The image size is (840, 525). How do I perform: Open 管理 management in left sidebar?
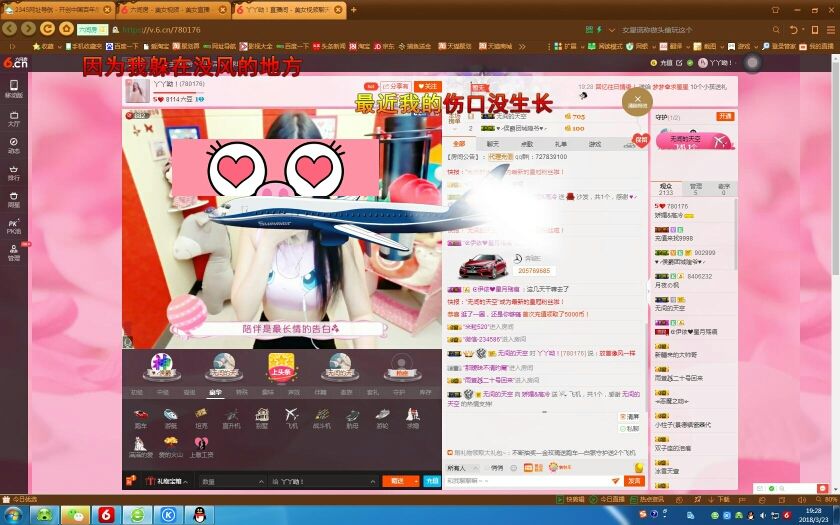pyautogui.click(x=13, y=253)
